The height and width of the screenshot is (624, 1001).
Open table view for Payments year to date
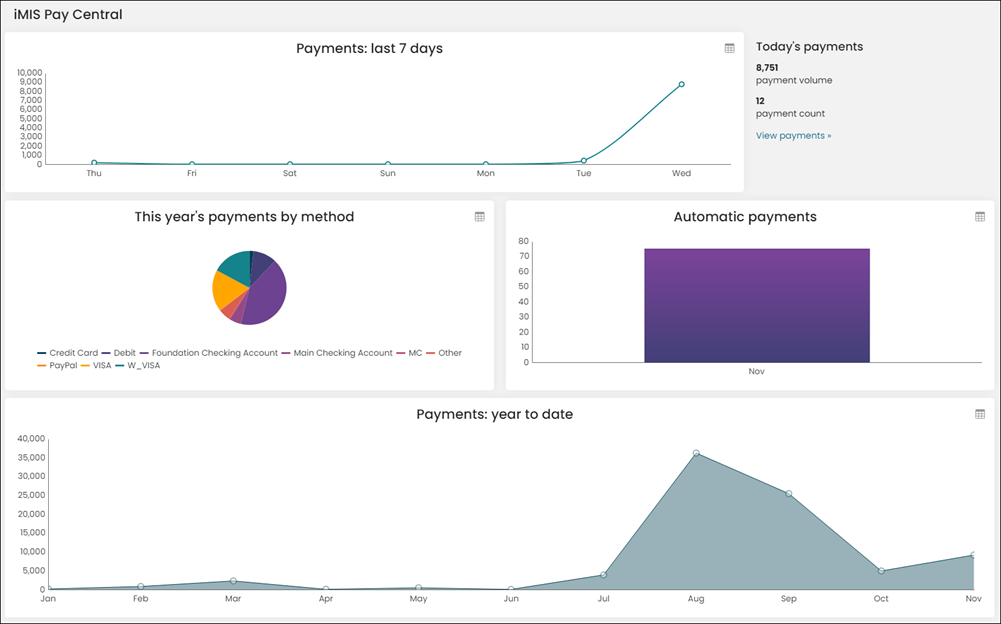pos(980,415)
